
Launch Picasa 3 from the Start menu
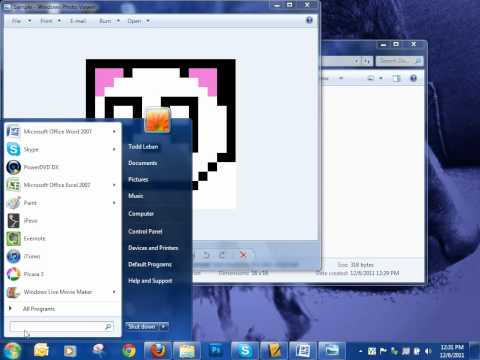tap(62, 274)
